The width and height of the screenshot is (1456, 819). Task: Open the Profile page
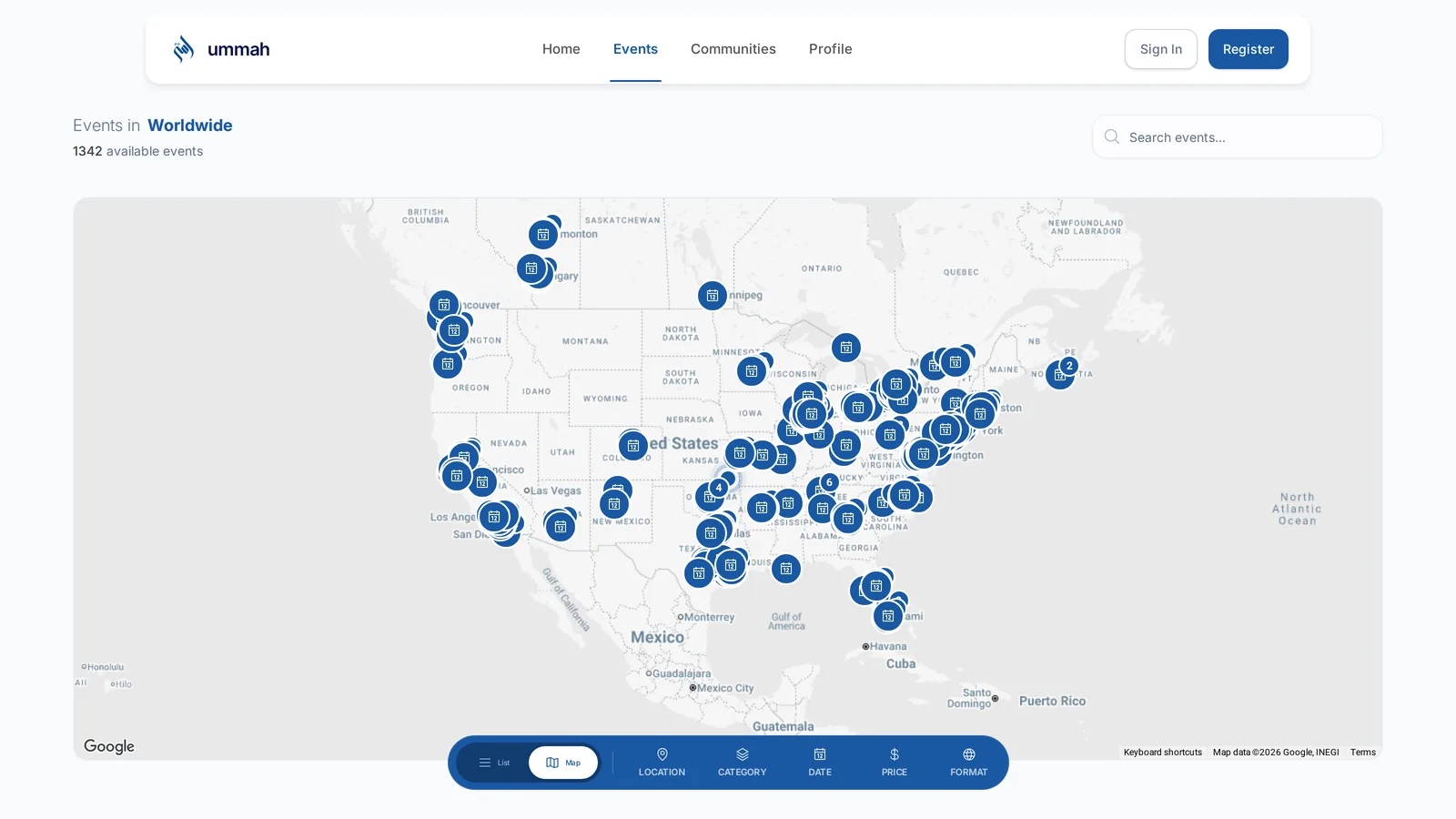click(831, 49)
